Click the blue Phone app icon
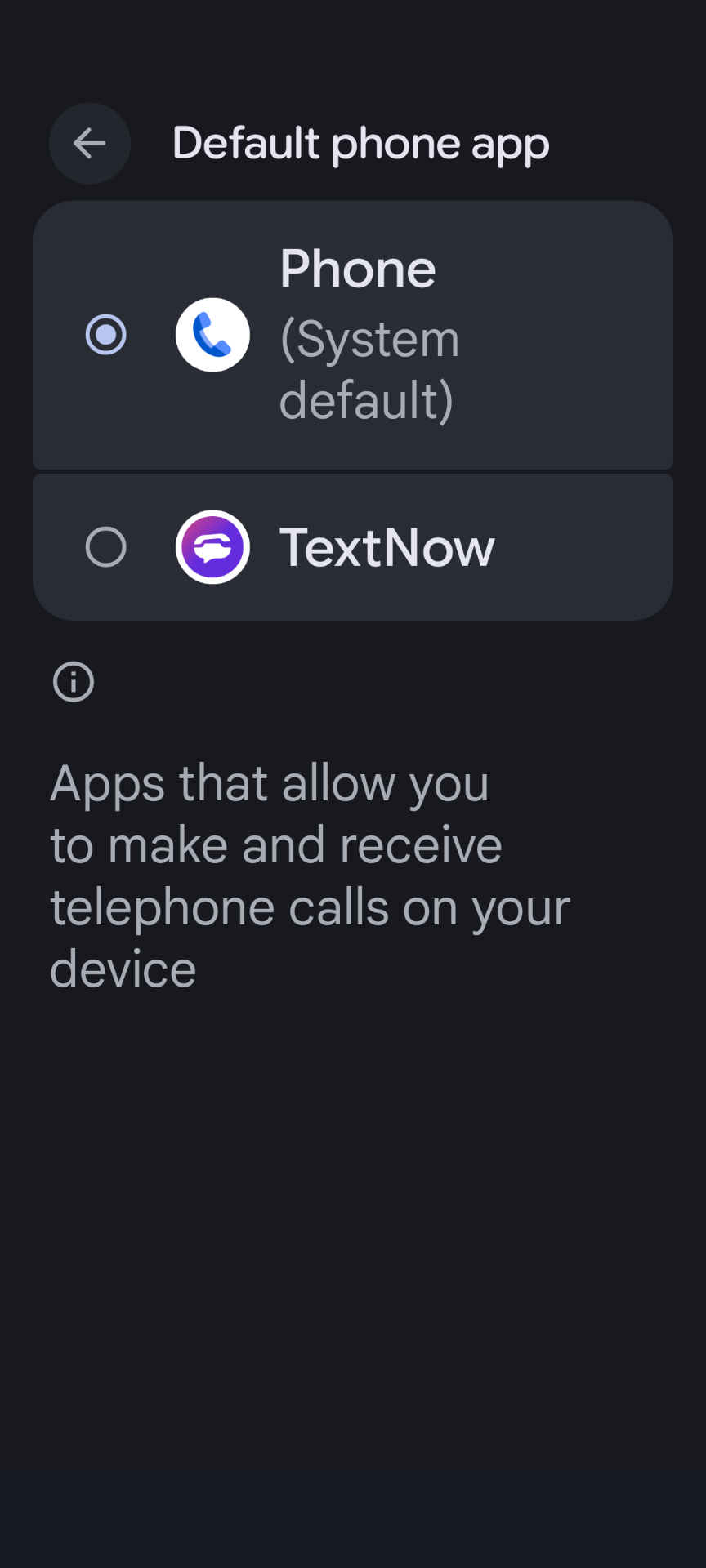Viewport: 706px width, 1568px height. [212, 335]
